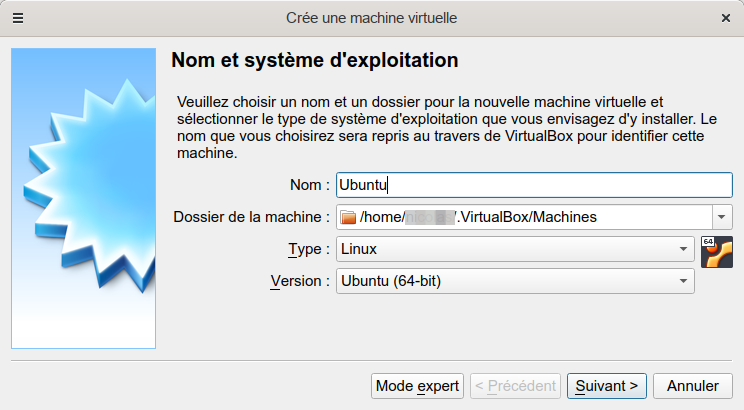Click the folder icon in machine folder field

[348, 216]
